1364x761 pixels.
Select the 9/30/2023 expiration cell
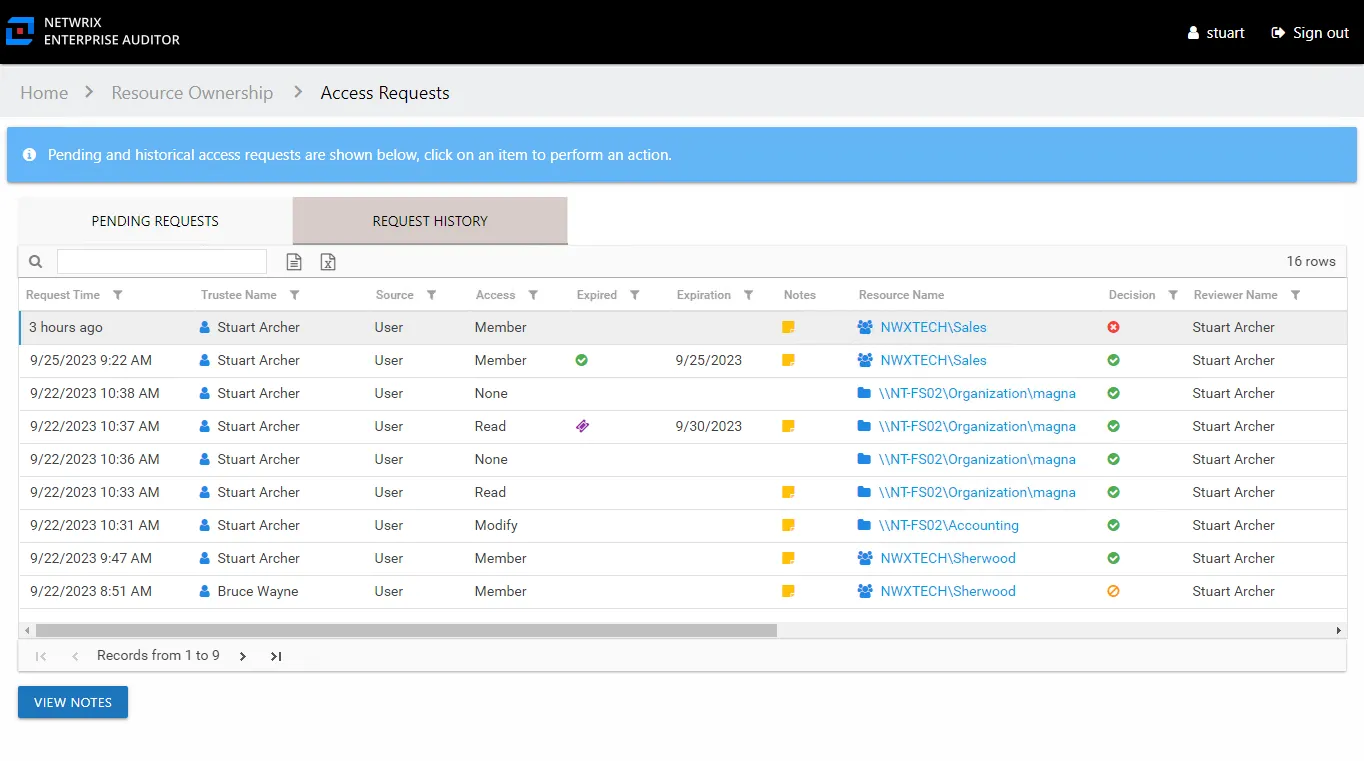709,426
